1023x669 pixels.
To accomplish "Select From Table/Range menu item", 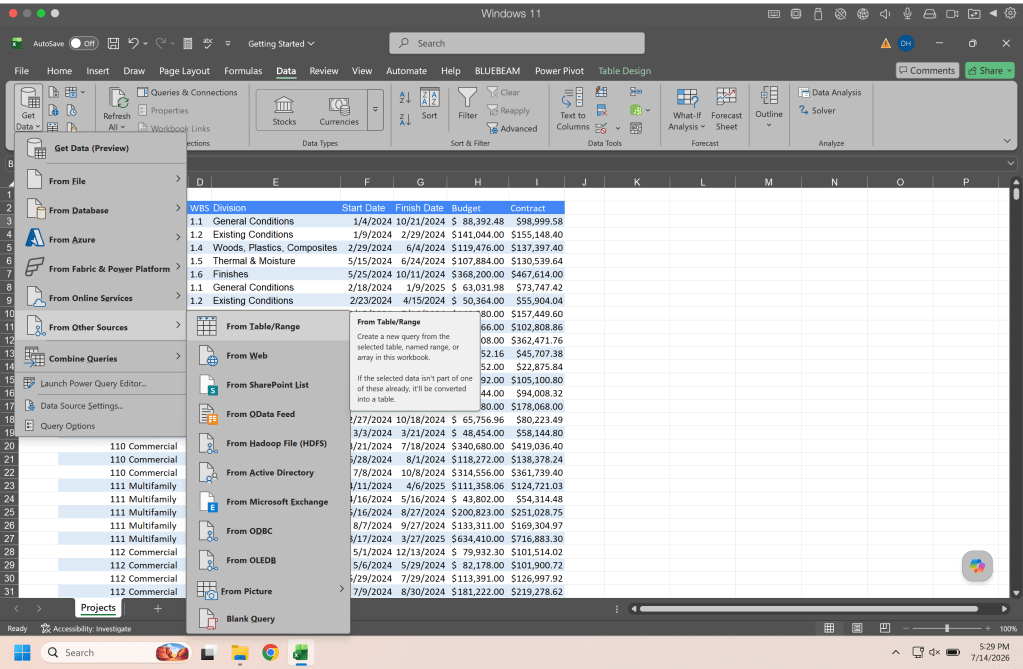I will point(268,326).
